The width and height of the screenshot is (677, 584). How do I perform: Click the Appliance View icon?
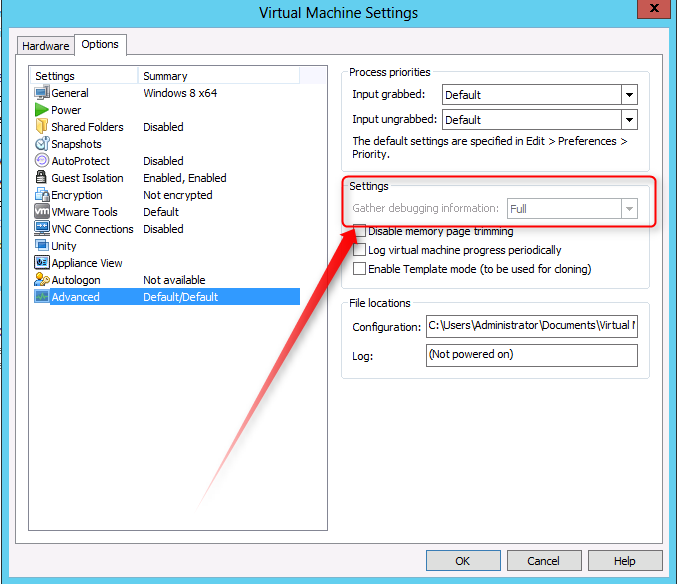click(x=42, y=262)
